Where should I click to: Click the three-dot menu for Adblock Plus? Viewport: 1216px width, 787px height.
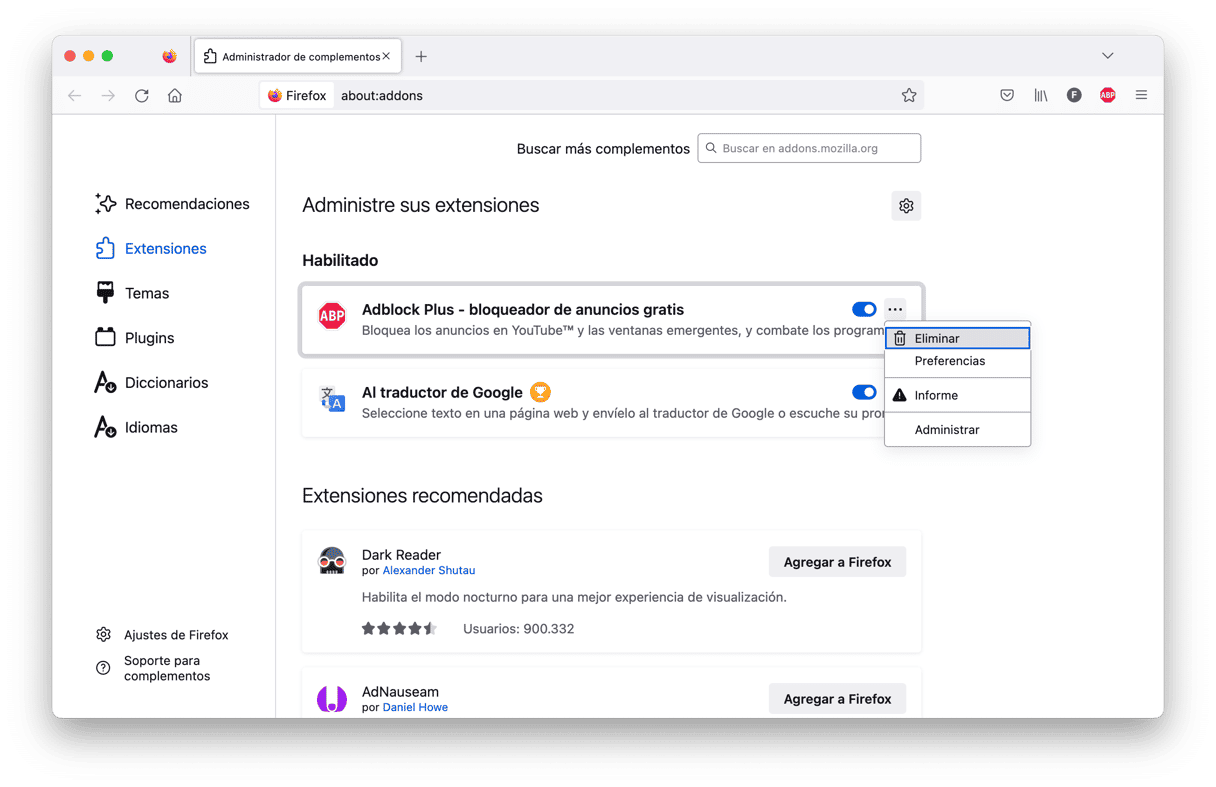tap(895, 310)
